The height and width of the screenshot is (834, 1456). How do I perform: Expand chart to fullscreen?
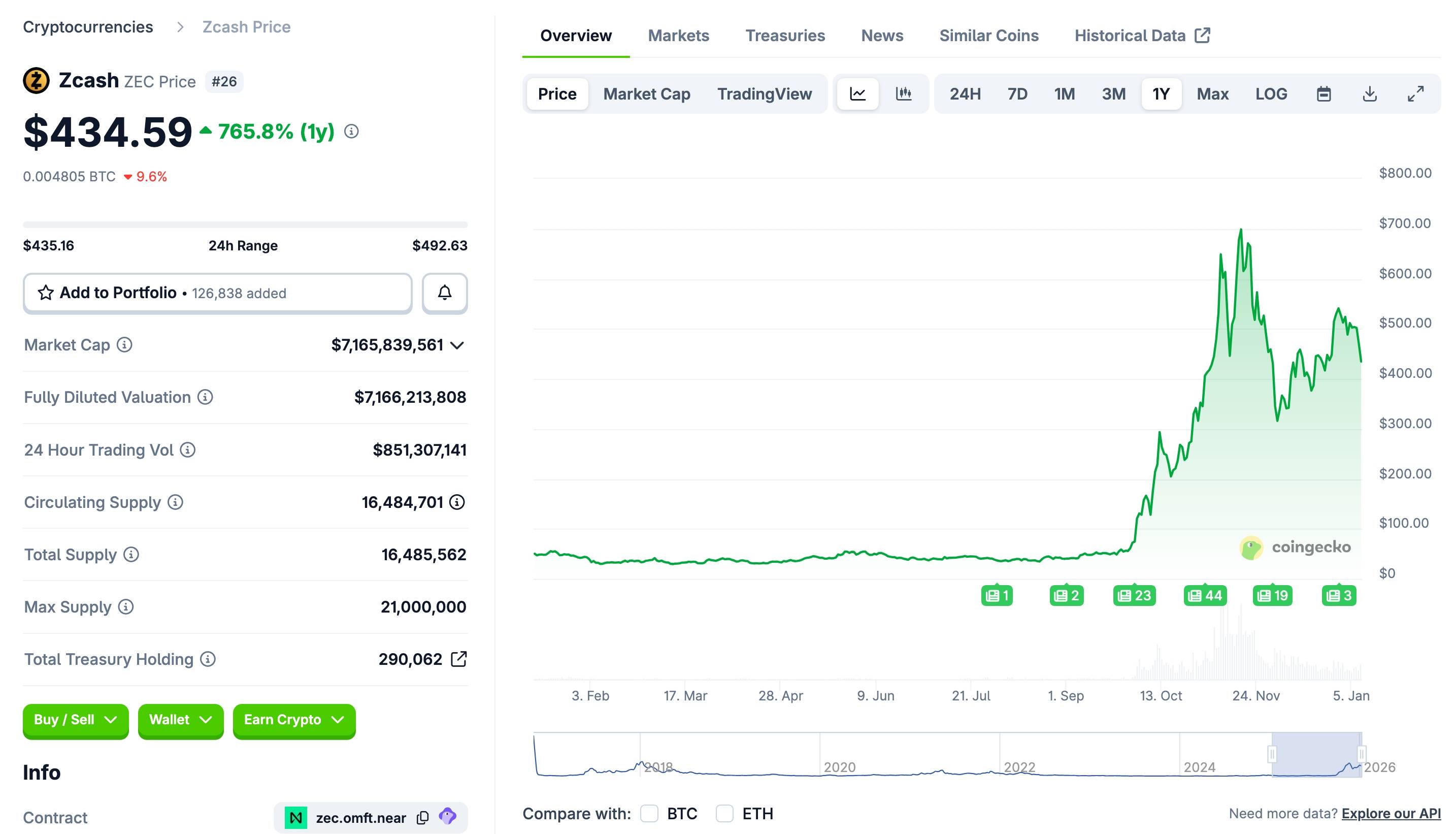[1415, 93]
